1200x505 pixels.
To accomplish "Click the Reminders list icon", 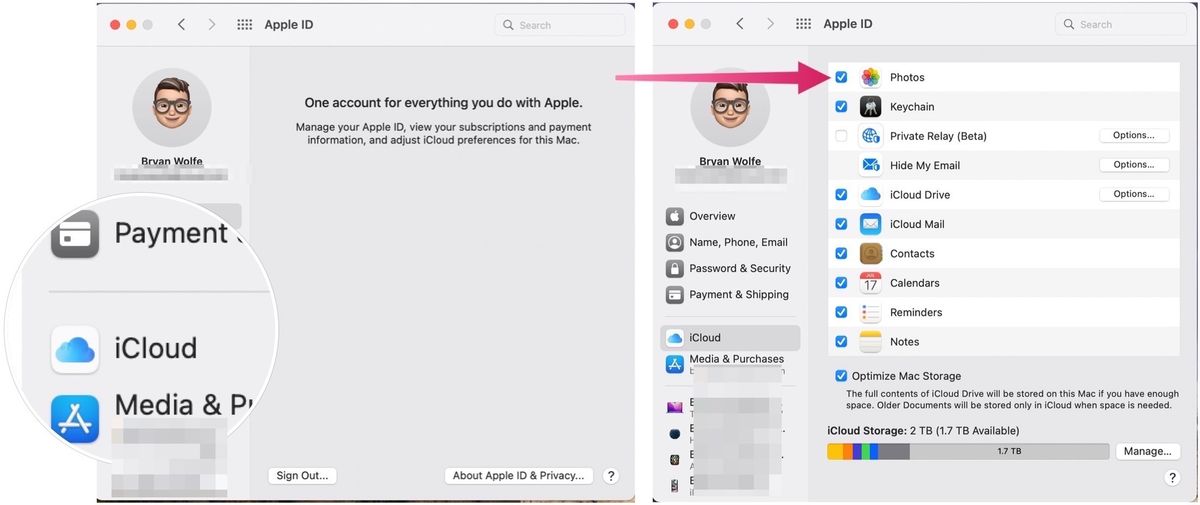I will tap(870, 312).
